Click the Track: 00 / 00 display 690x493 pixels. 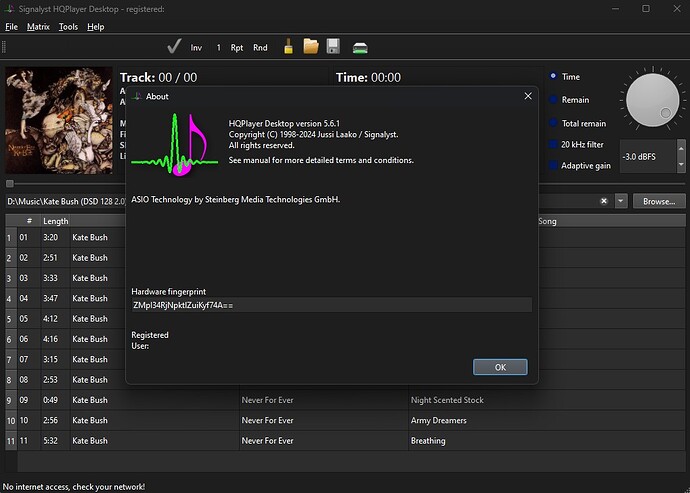point(158,77)
